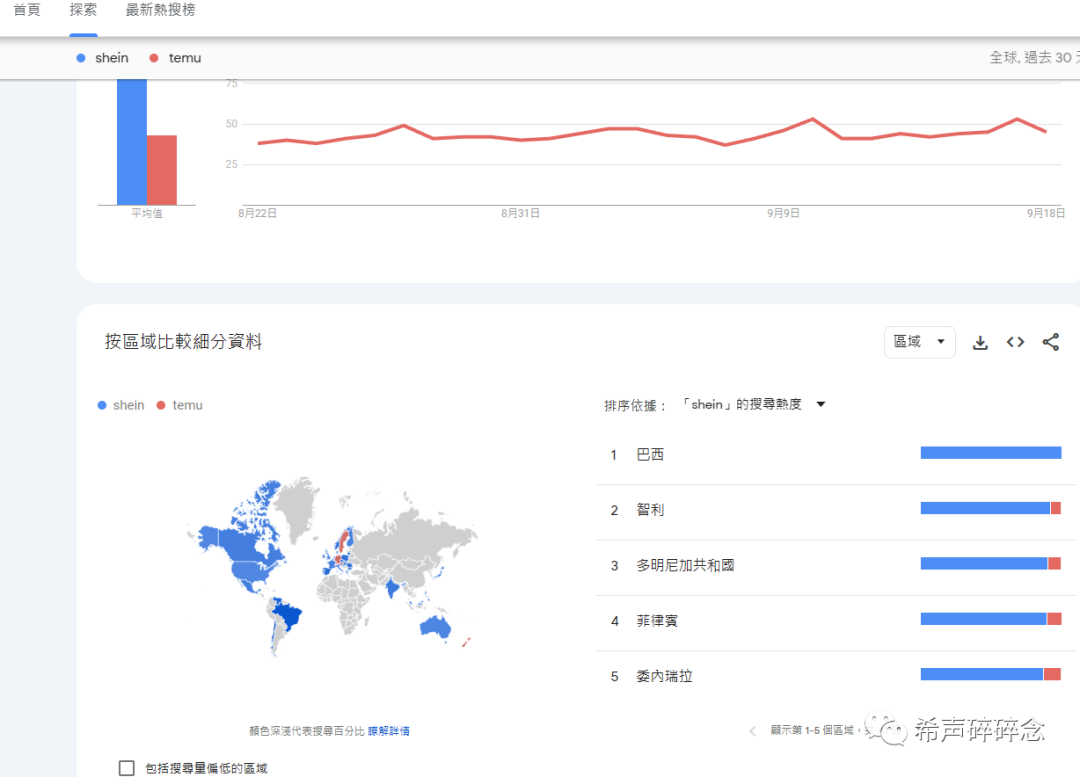Click the share icon in region panel
The height and width of the screenshot is (777, 1080).
click(x=1050, y=342)
